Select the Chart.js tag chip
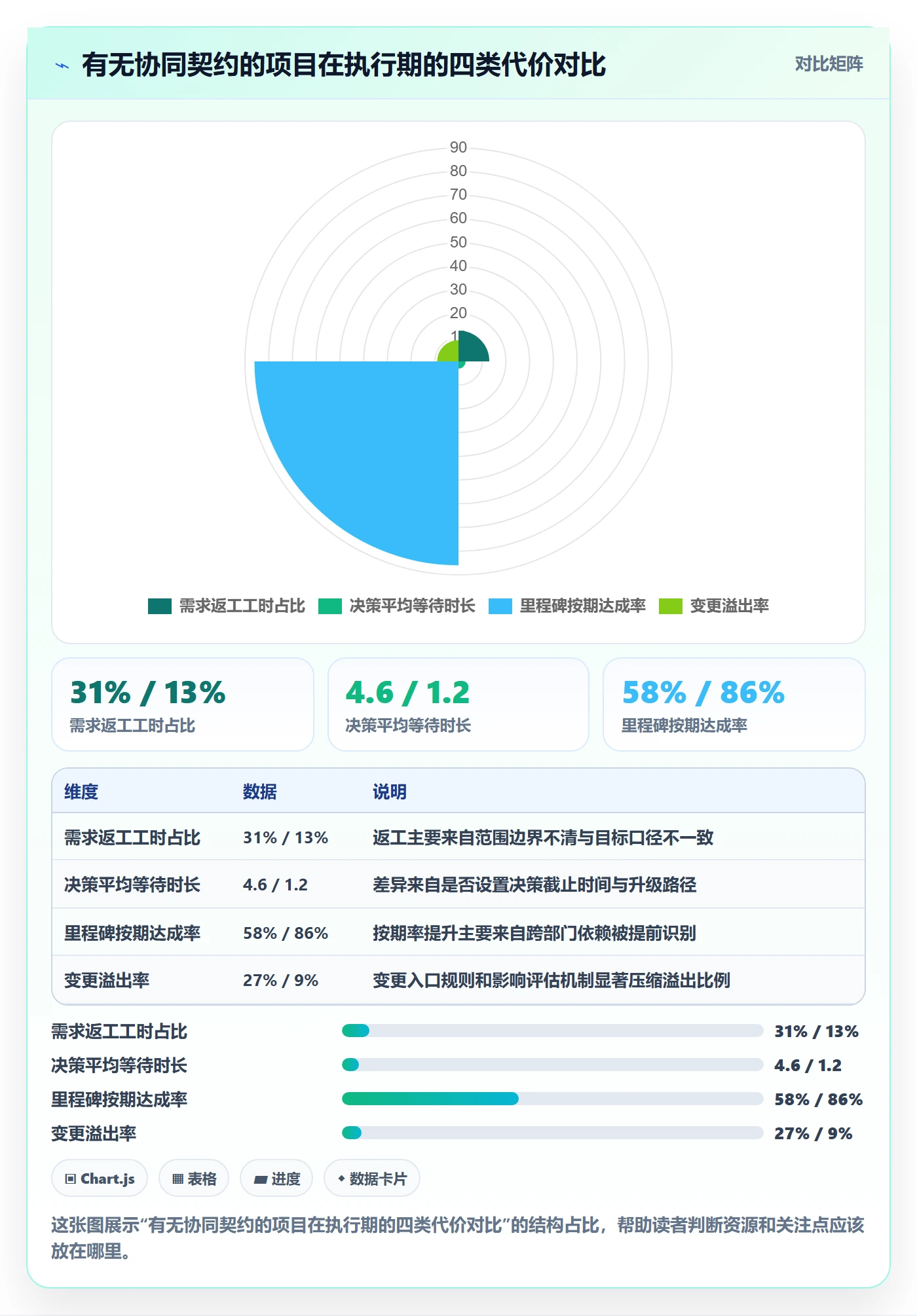Viewport: 917px width, 1316px height. pyautogui.click(x=100, y=1179)
